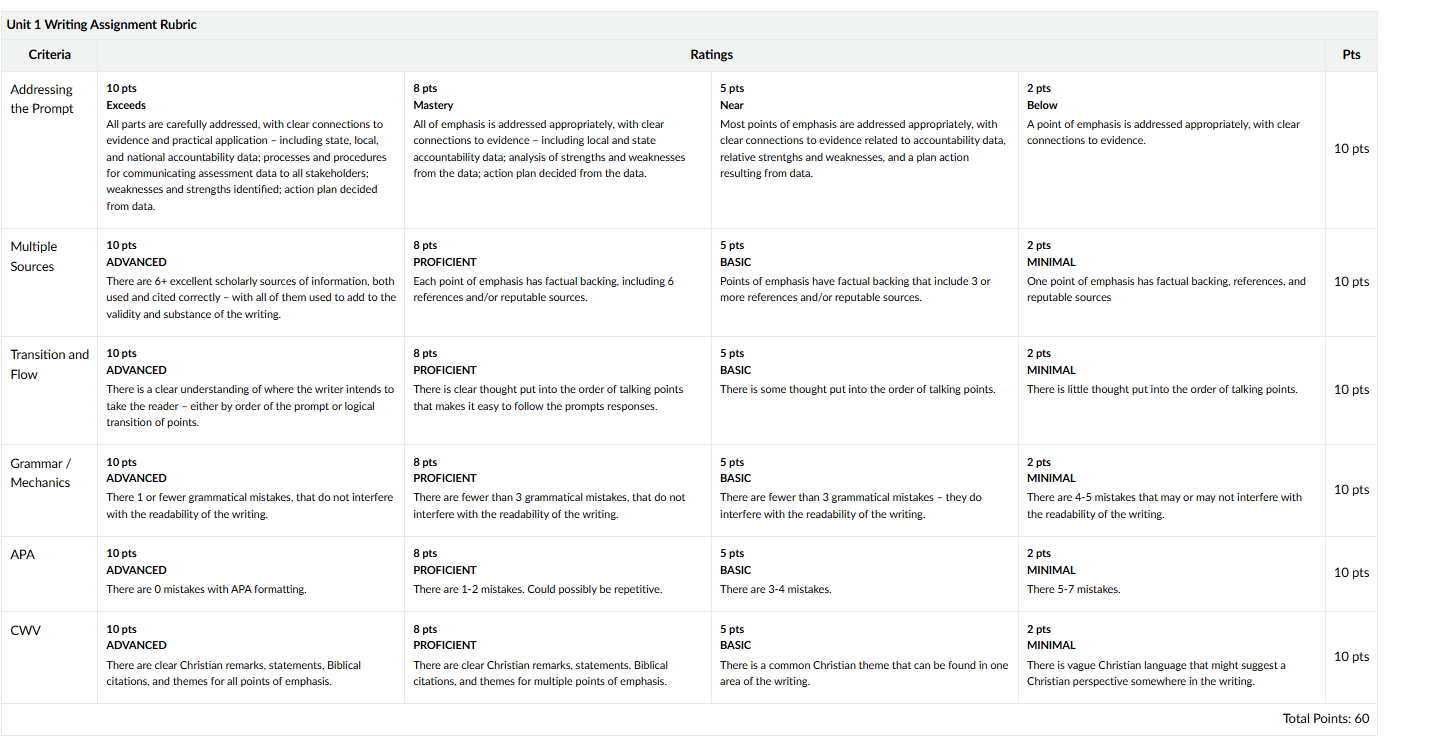Select ADVANCED rating for CWV criterion
Viewport: 1444px width, 749px height.
[x=251, y=657]
